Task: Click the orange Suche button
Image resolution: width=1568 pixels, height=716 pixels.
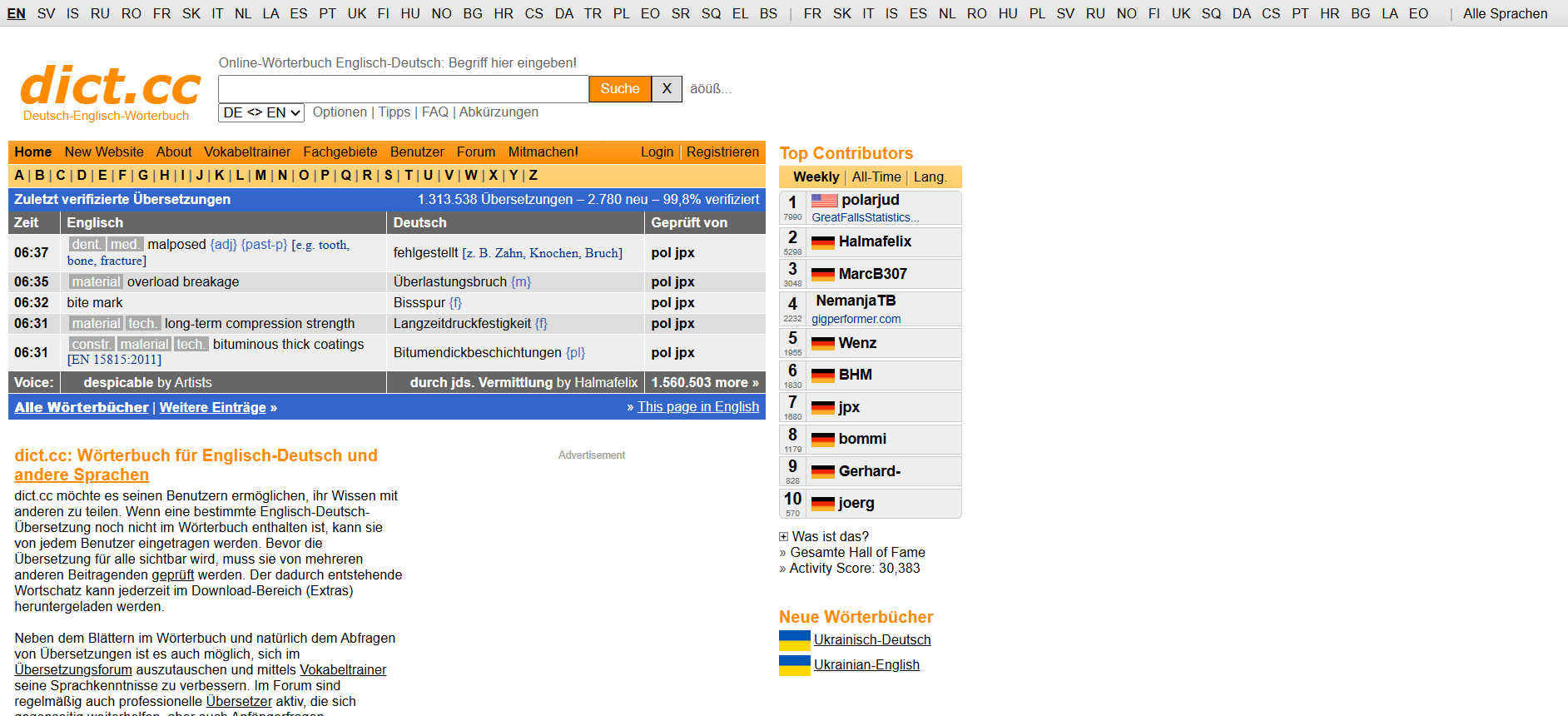Action: (620, 89)
